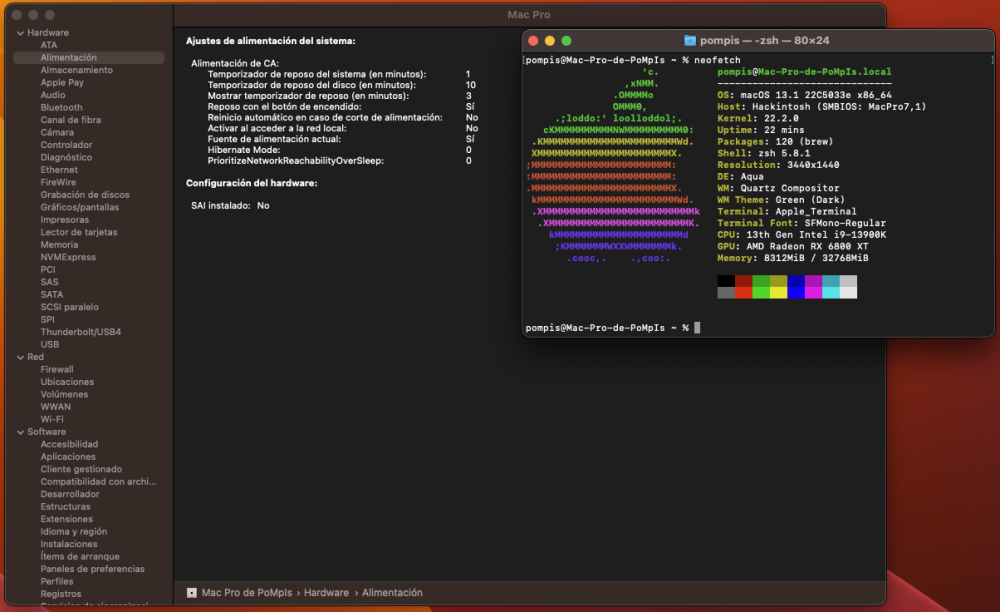Screen dimensions: 1000x612
Task: Open Impresoras in the sidebar
Action: [64, 219]
